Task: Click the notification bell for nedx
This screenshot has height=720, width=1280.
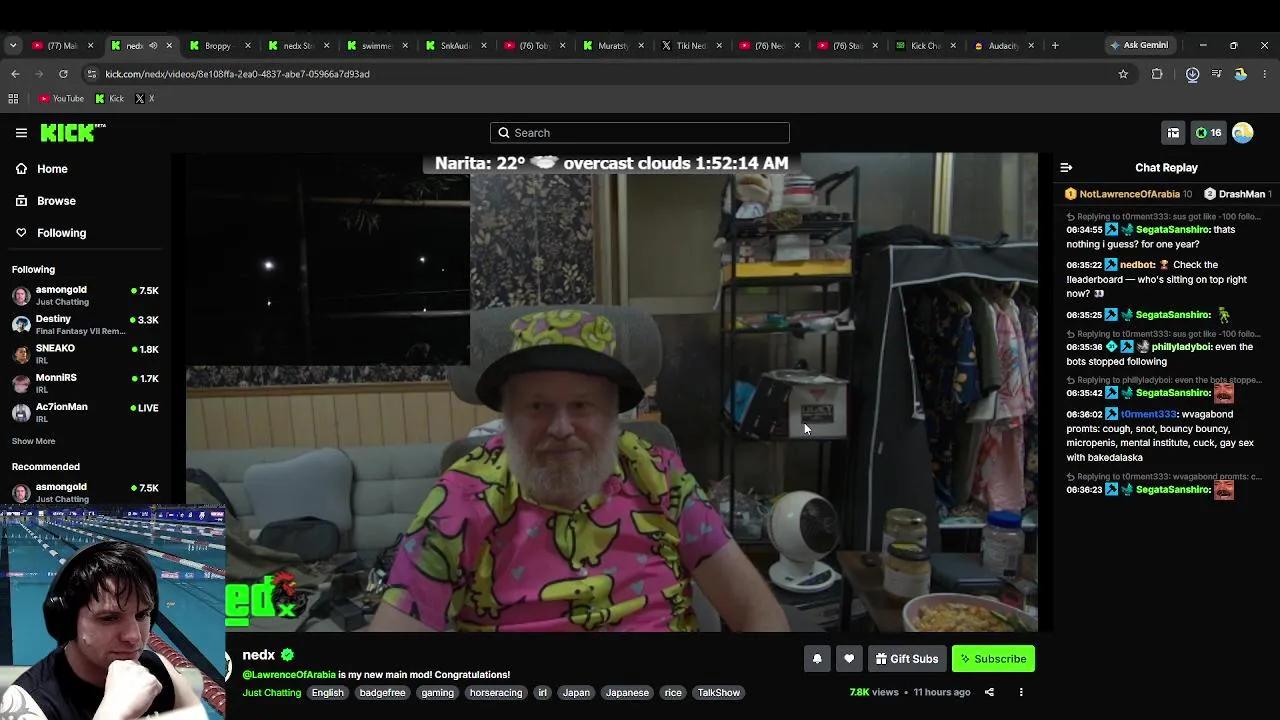Action: point(817,659)
